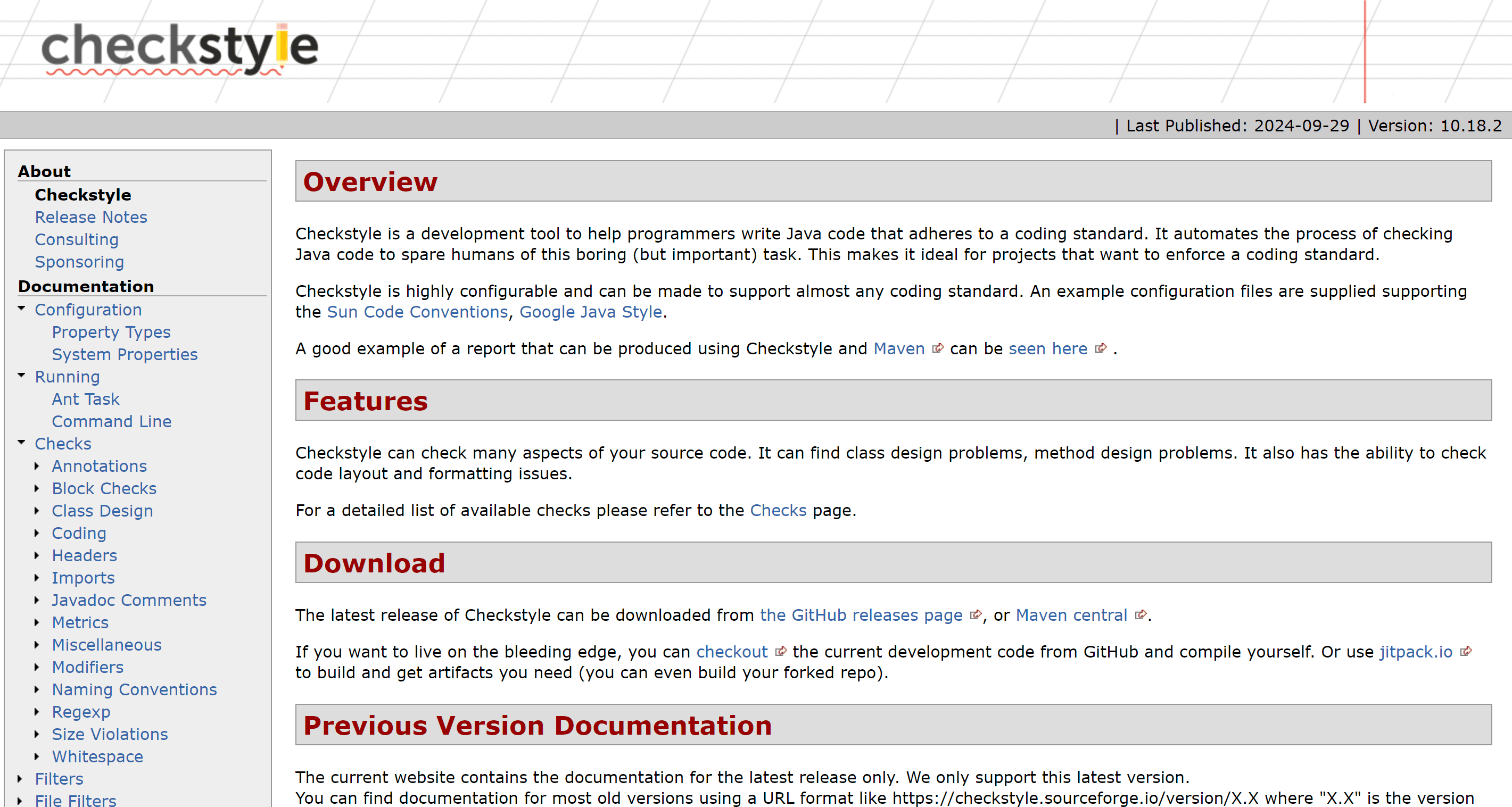
Task: Follow the Checks page link in Features
Action: 778,510
